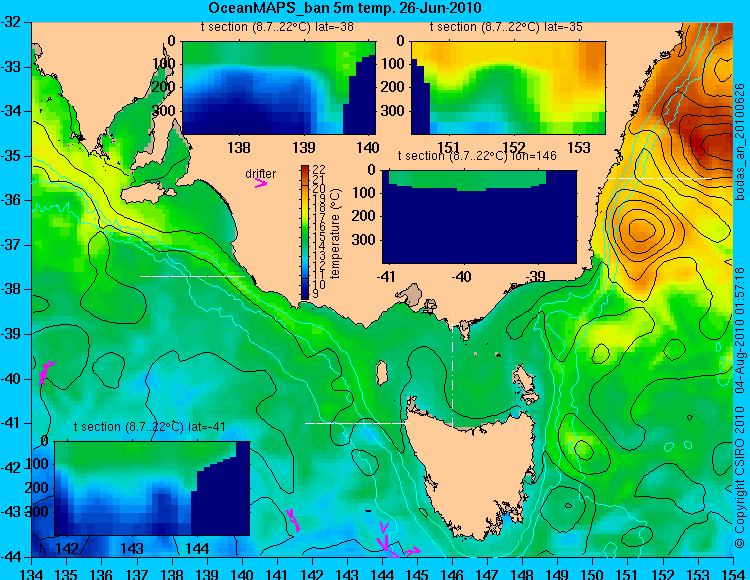Click the -39 tick label in lon=146 inset
Image resolution: width=750 pixels, height=580 pixels.
536,276
